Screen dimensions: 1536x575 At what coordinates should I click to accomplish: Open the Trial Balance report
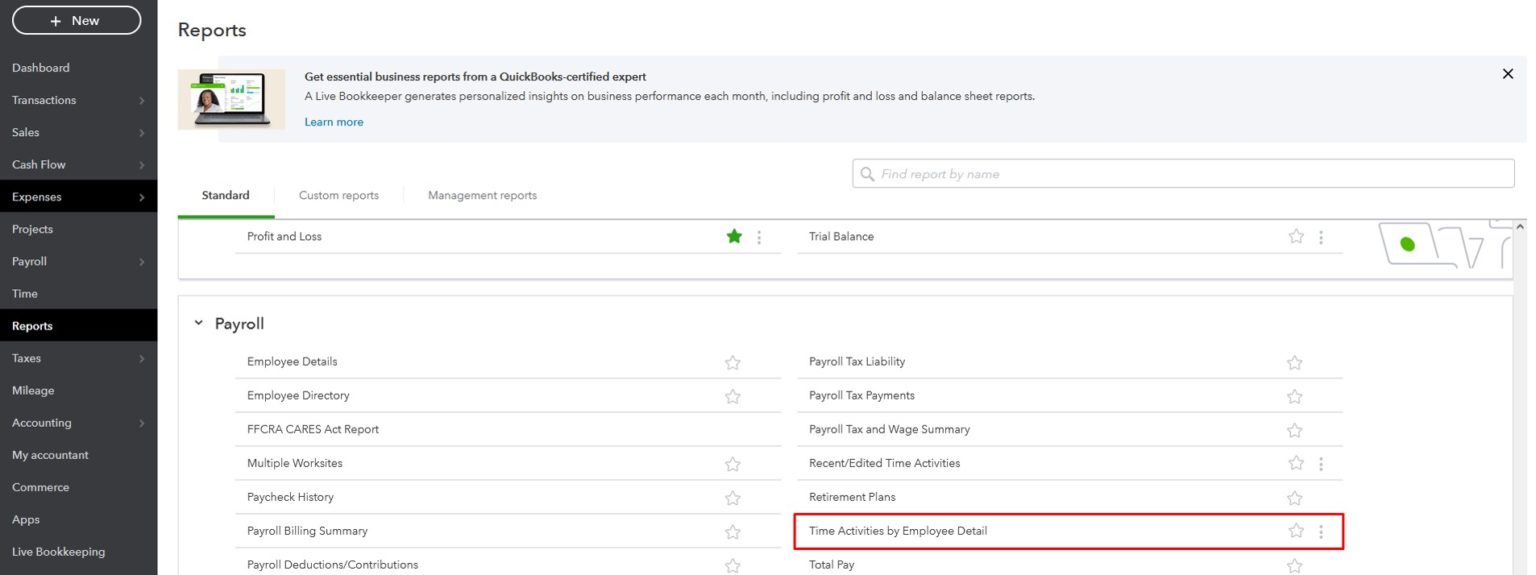tap(841, 236)
